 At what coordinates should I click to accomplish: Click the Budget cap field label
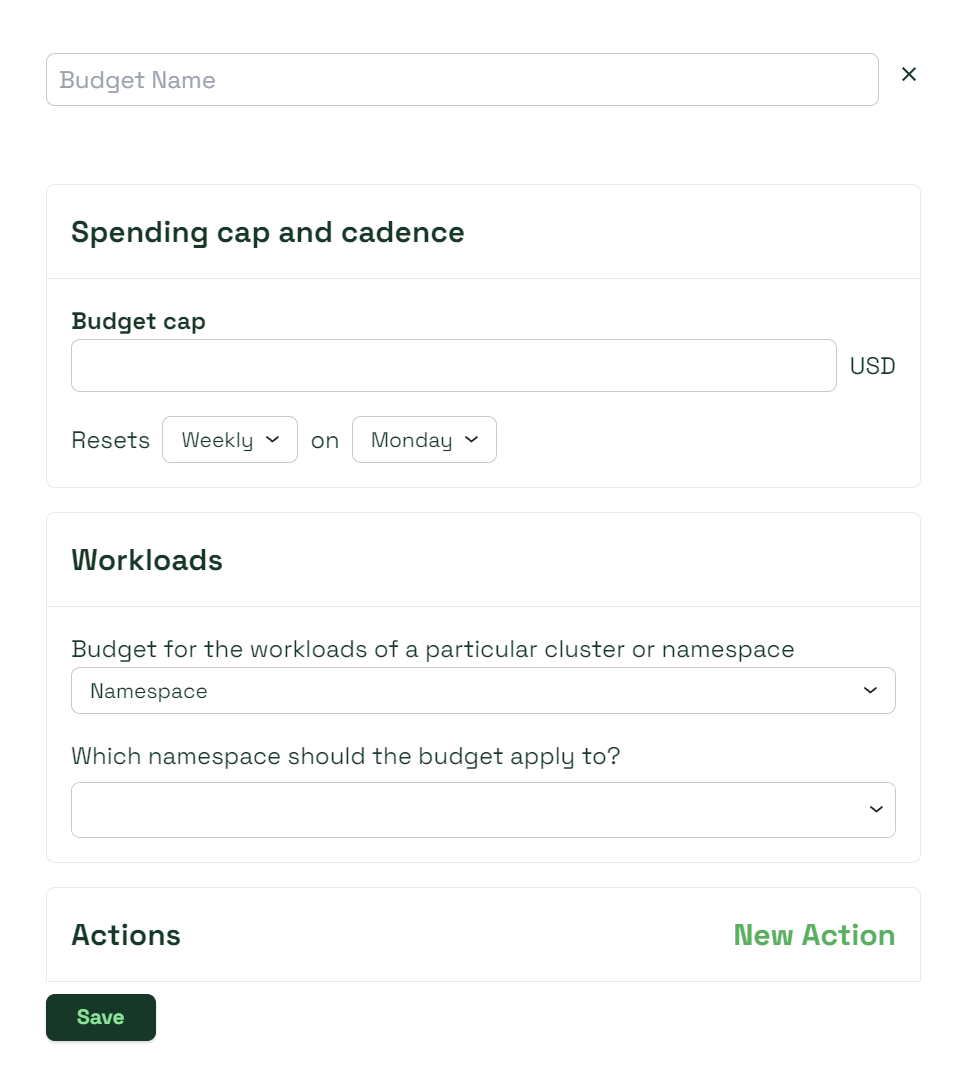[x=139, y=321]
